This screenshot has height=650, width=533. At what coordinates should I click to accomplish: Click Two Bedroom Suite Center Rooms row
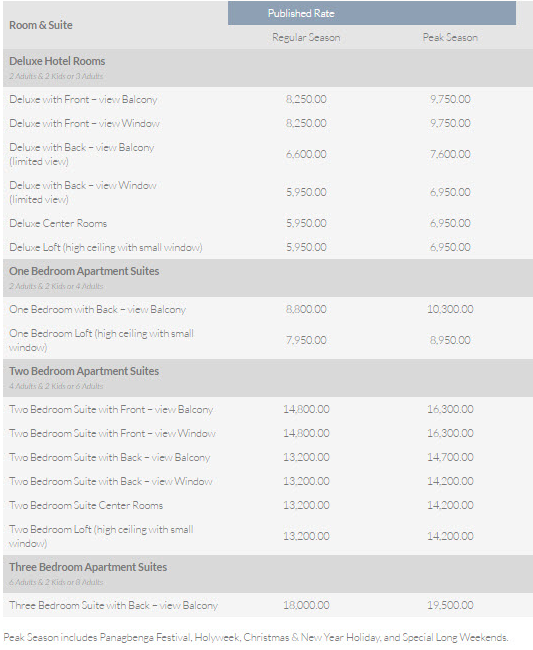tap(268, 505)
